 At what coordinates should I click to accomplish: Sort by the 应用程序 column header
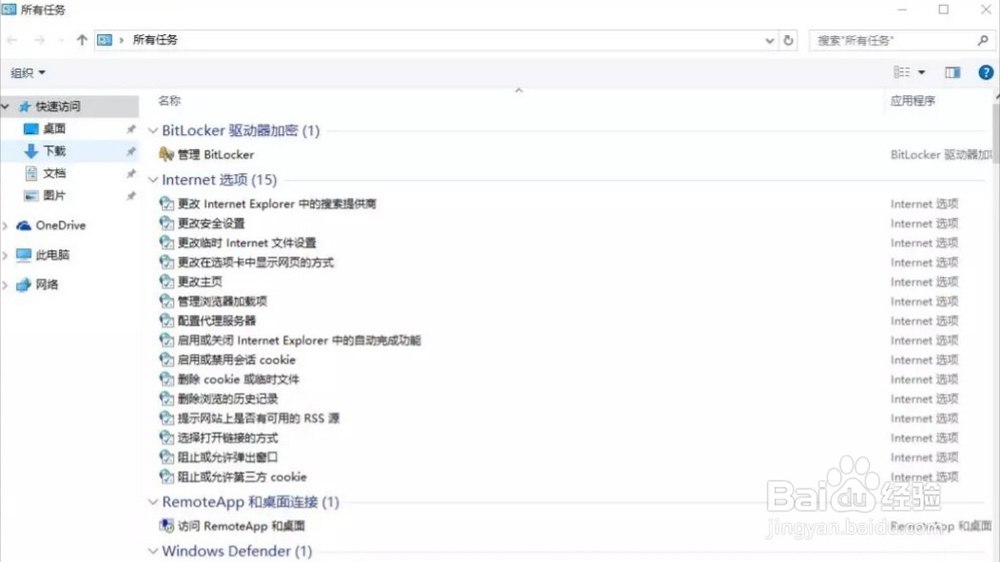pos(913,101)
